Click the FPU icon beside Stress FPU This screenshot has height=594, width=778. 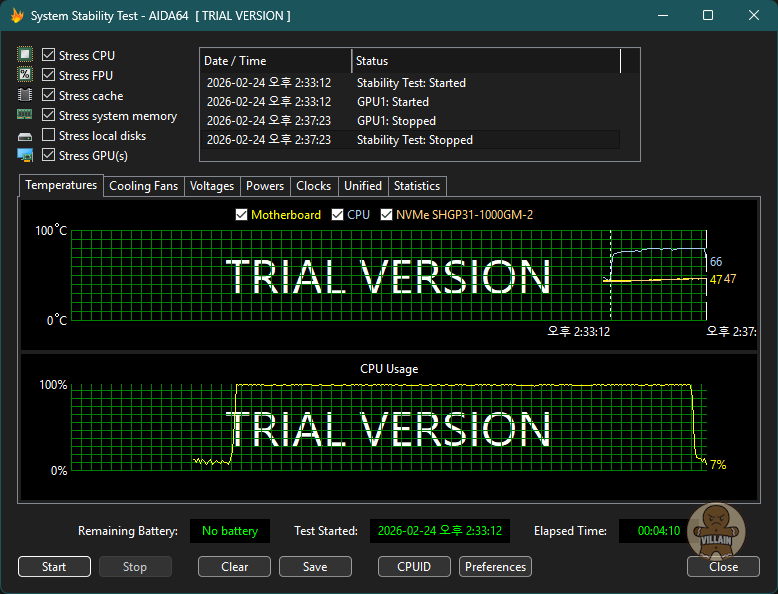[25, 76]
